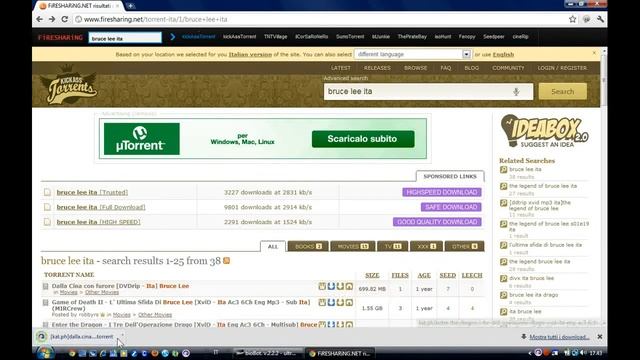The height and width of the screenshot is (360, 640).
Task: Open the 'Mostra tutti i download' link
Action: point(559,337)
